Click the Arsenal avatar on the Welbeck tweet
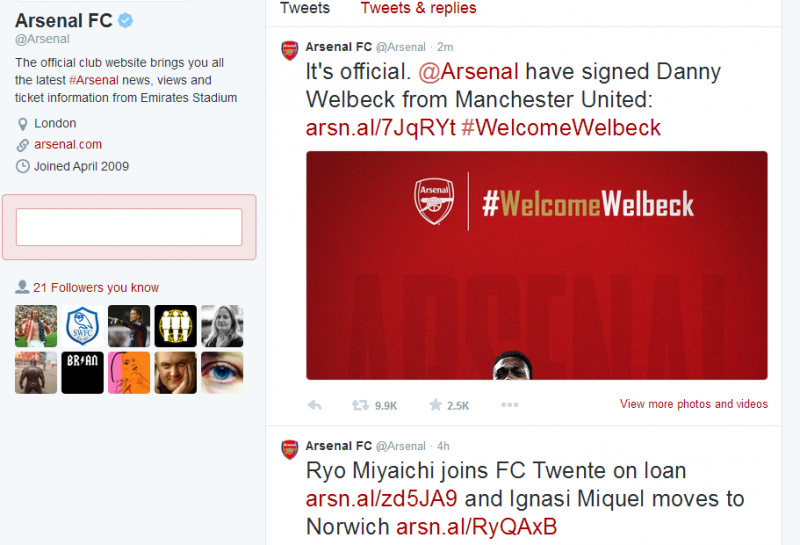 tap(289, 51)
